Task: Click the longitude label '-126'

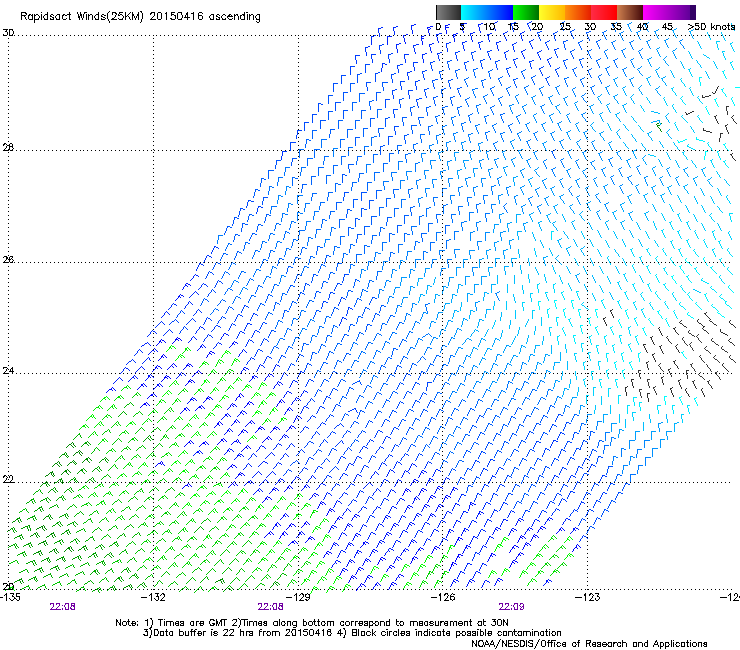Action: point(443,597)
